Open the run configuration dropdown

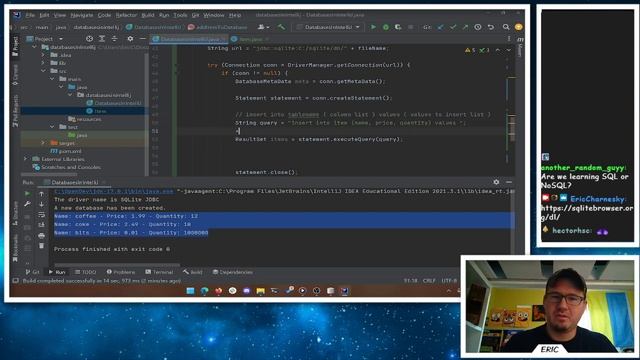(329, 27)
